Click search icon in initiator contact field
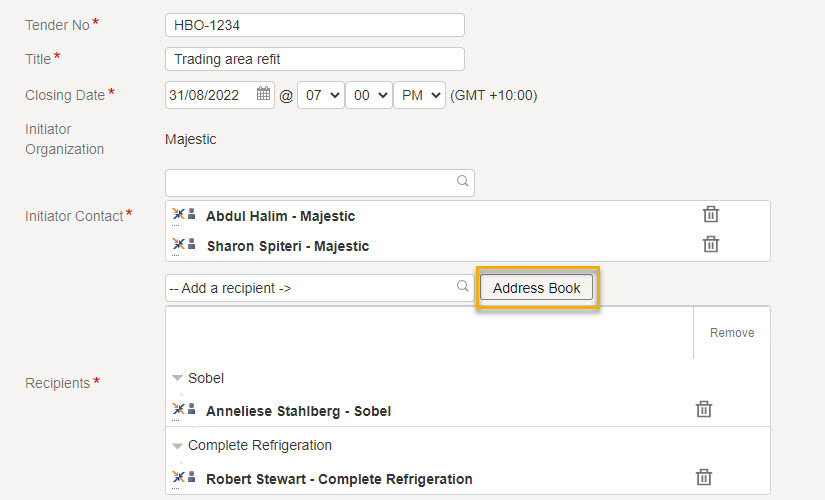Image resolution: width=825 pixels, height=500 pixels. coord(462,182)
